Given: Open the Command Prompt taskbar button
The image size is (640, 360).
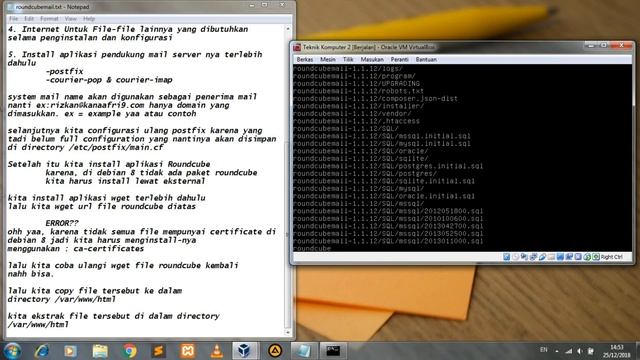Looking at the screenshot, I should [x=333, y=351].
